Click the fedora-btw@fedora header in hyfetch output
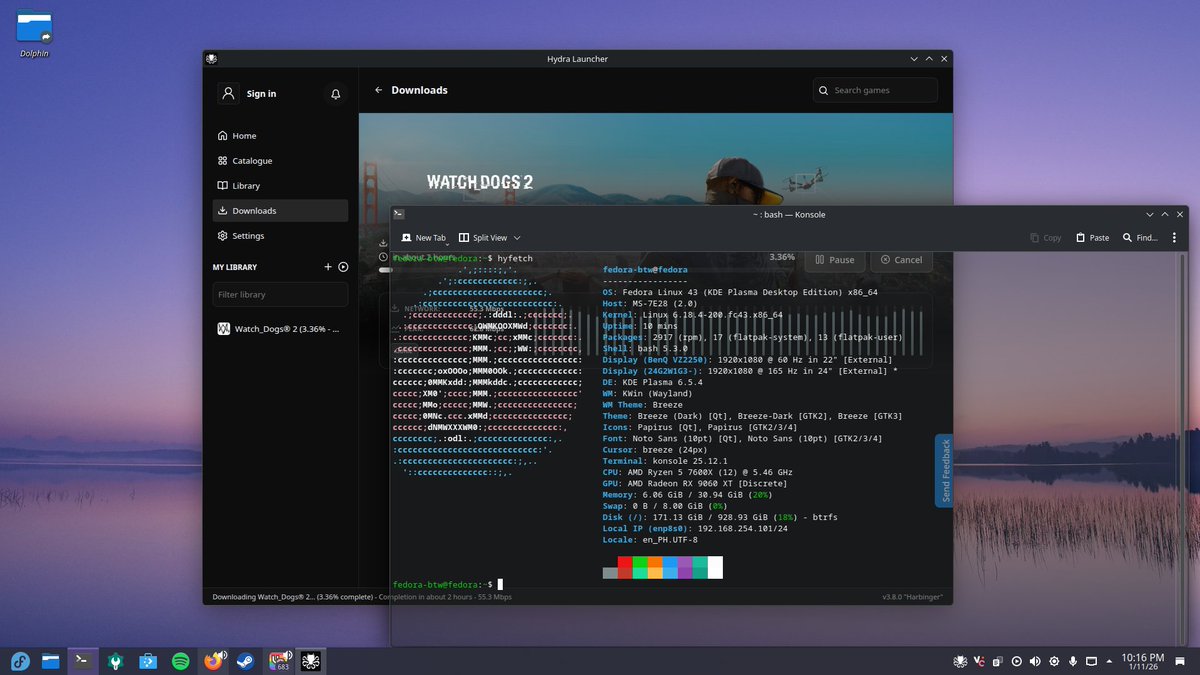1200x675 pixels. [645, 270]
